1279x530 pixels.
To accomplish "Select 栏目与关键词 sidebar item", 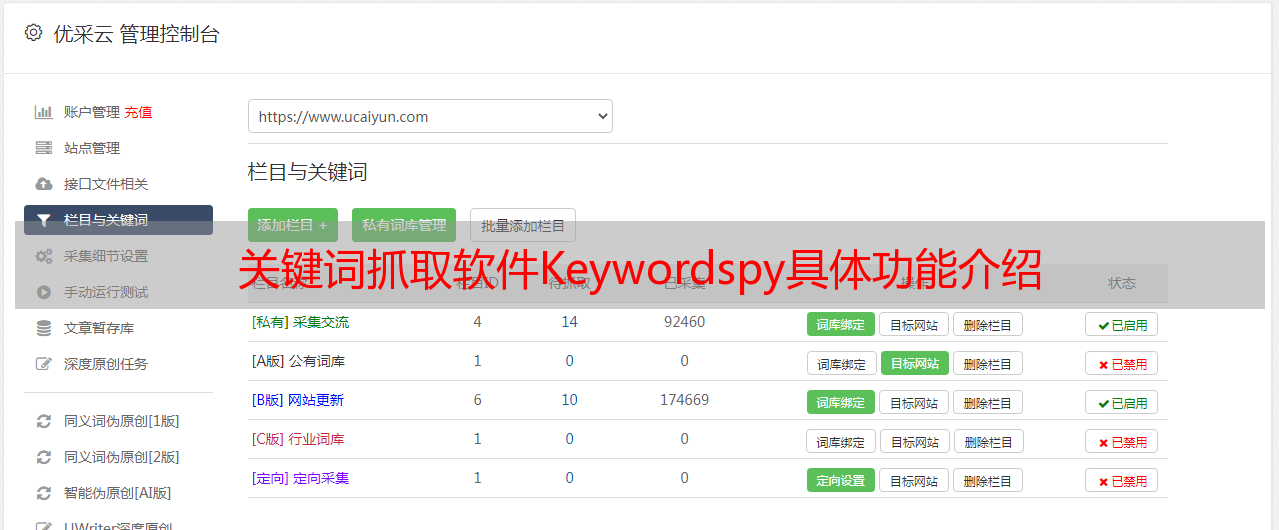I will 118,220.
